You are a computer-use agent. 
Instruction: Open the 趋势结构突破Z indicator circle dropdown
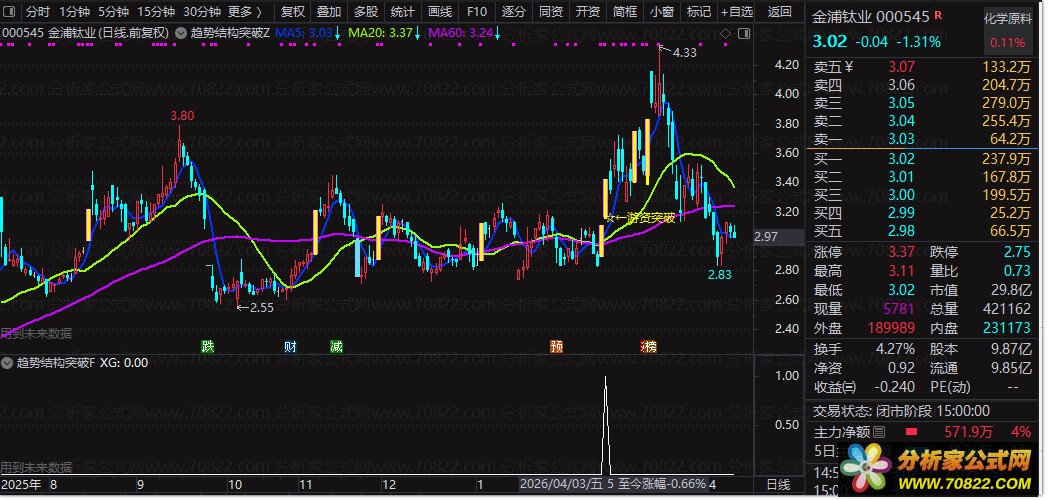click(x=180, y=32)
